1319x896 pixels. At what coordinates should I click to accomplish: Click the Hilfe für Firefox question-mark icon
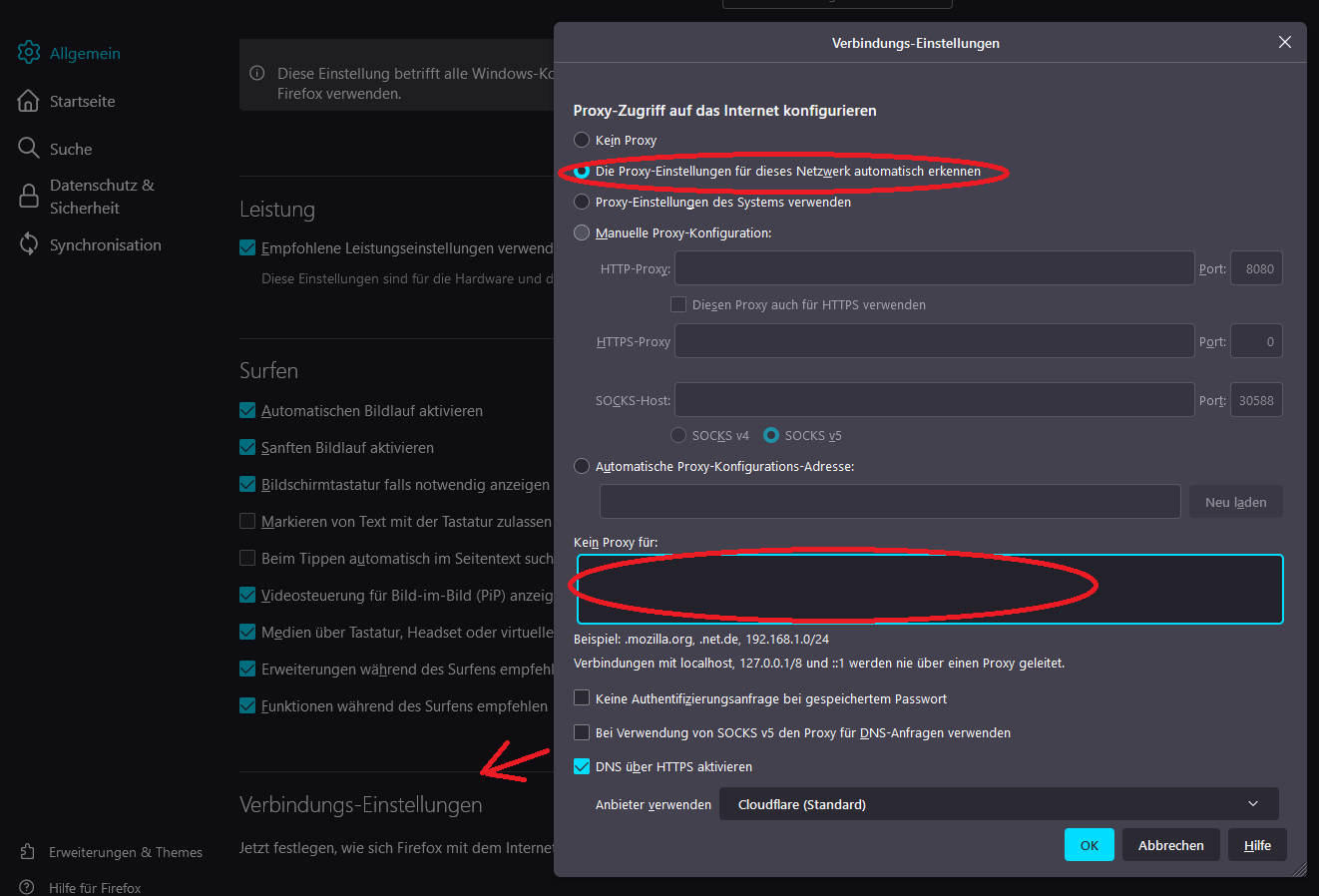pyautogui.click(x=28, y=888)
